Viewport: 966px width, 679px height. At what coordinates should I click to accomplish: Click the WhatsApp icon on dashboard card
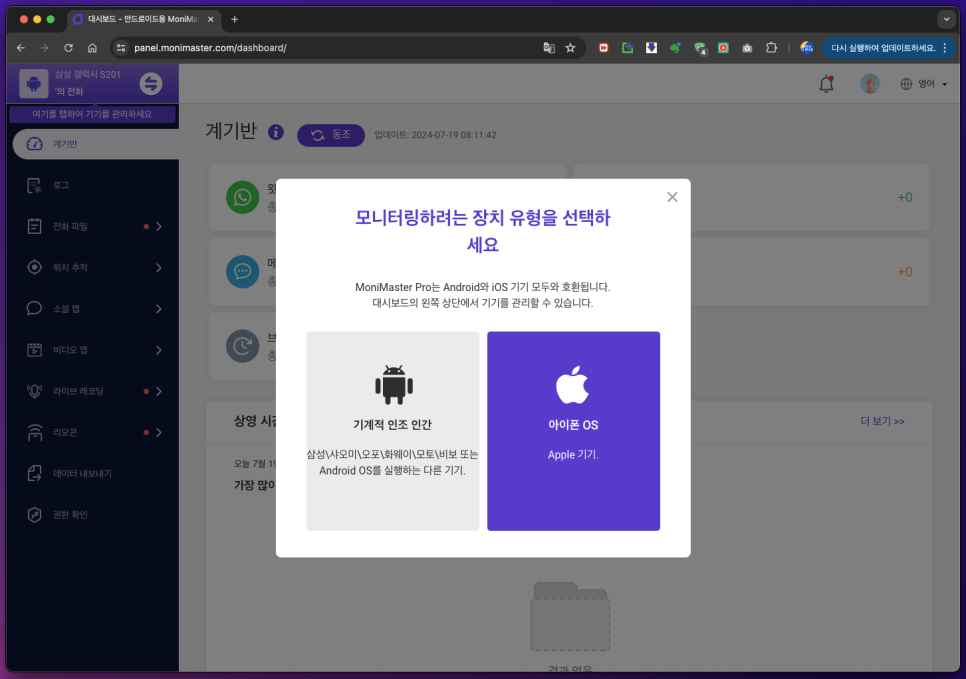click(243, 197)
